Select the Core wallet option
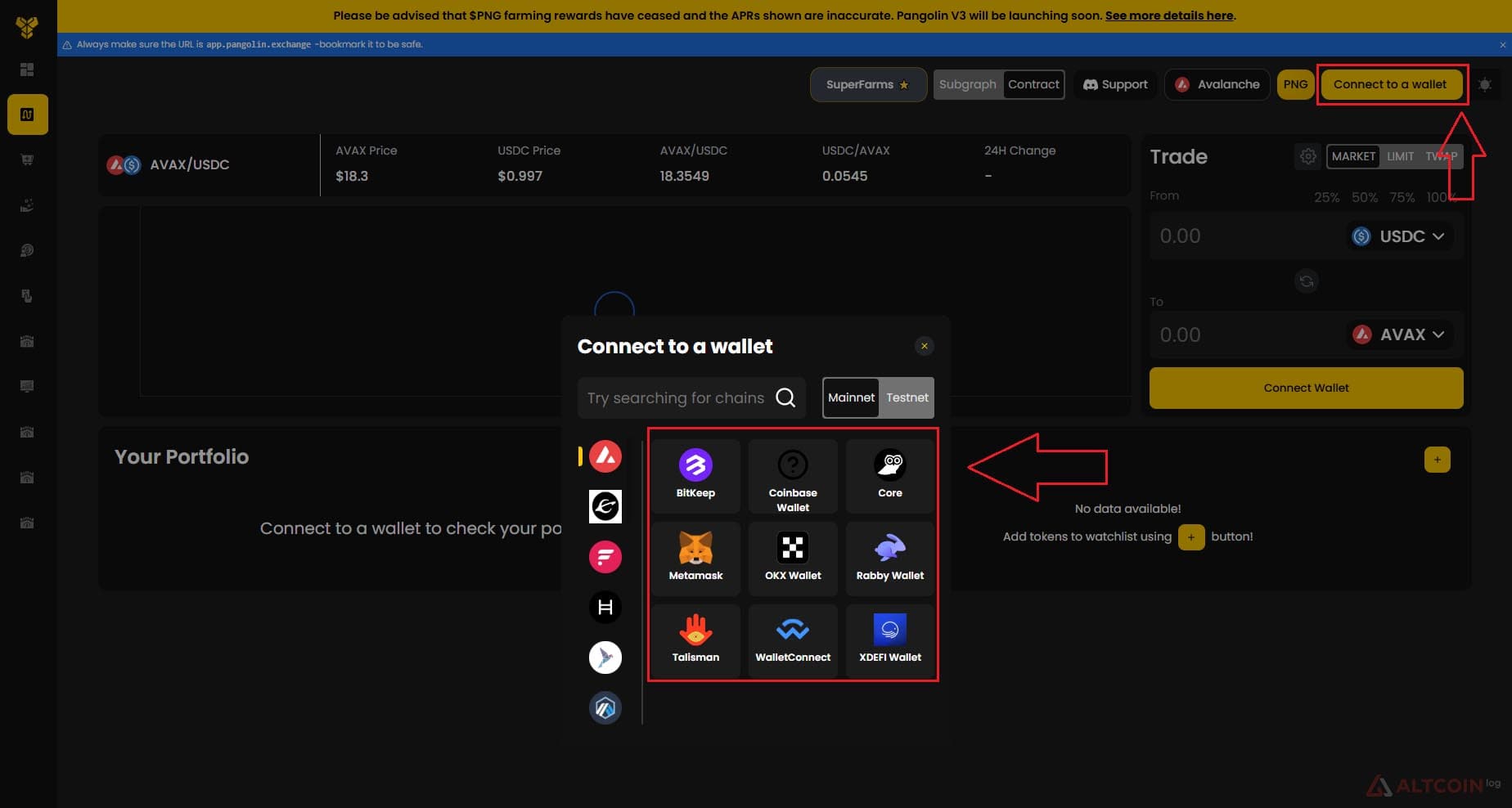 (889, 476)
